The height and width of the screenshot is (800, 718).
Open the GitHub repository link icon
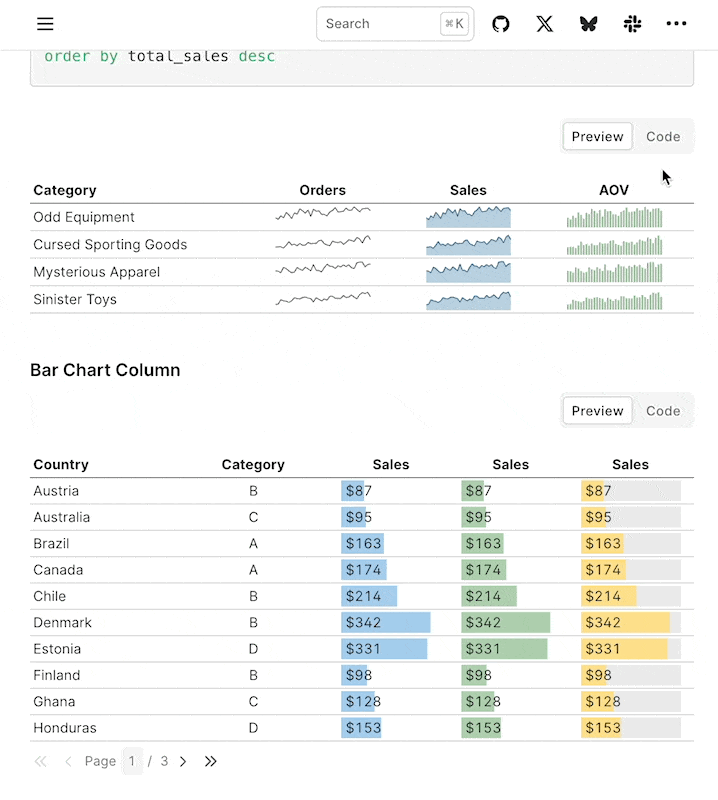coord(501,24)
